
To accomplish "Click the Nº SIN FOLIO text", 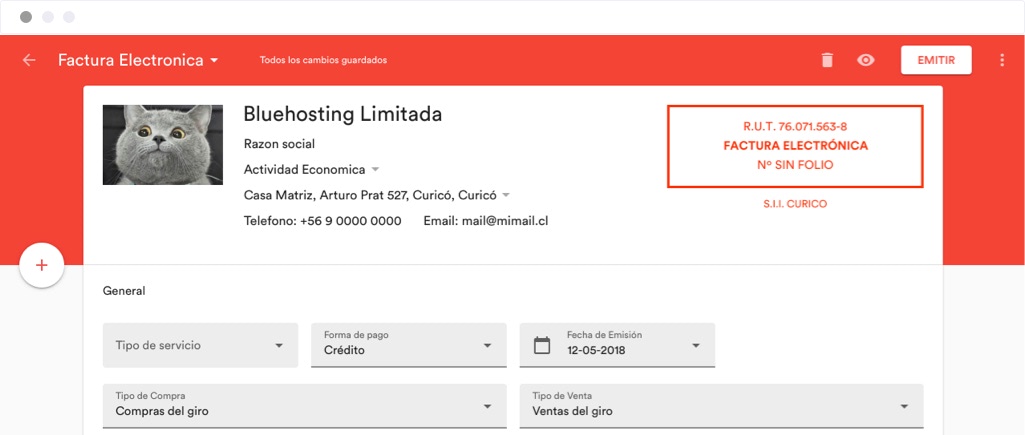I will 796,165.
